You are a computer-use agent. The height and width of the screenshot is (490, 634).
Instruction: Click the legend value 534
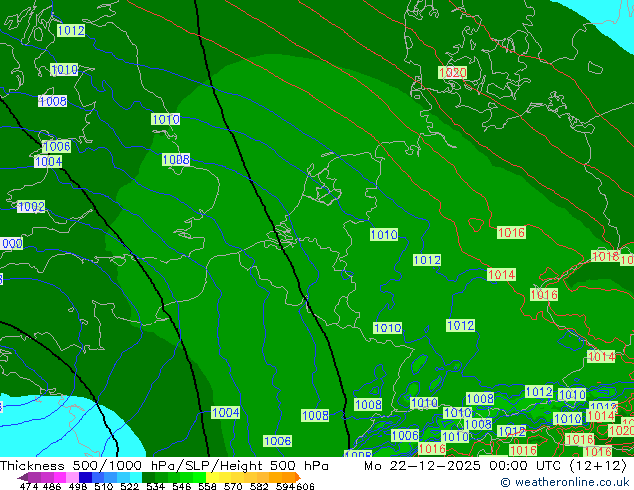(155, 486)
